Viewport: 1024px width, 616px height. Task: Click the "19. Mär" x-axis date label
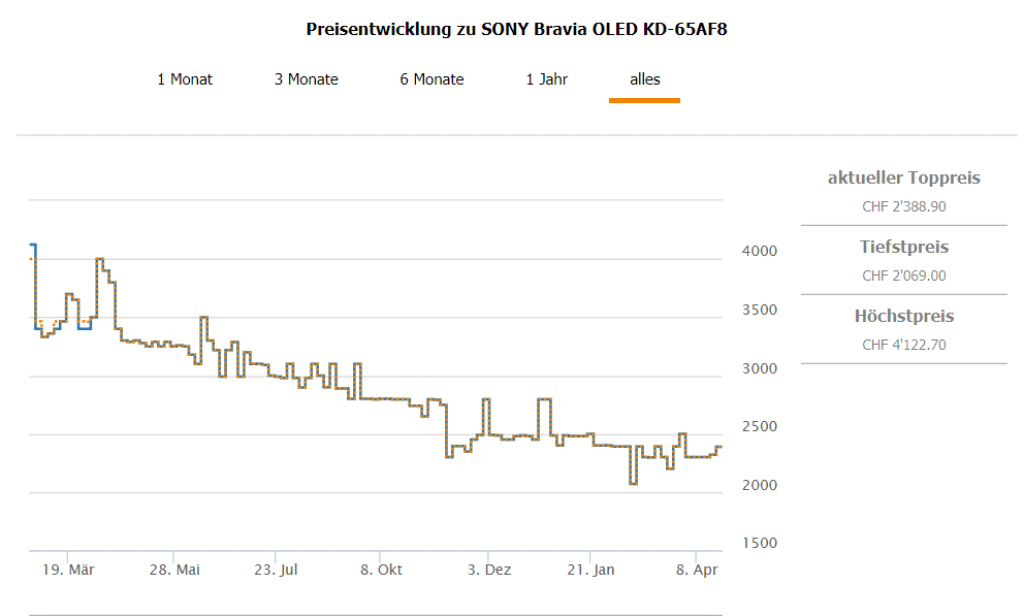click(69, 570)
